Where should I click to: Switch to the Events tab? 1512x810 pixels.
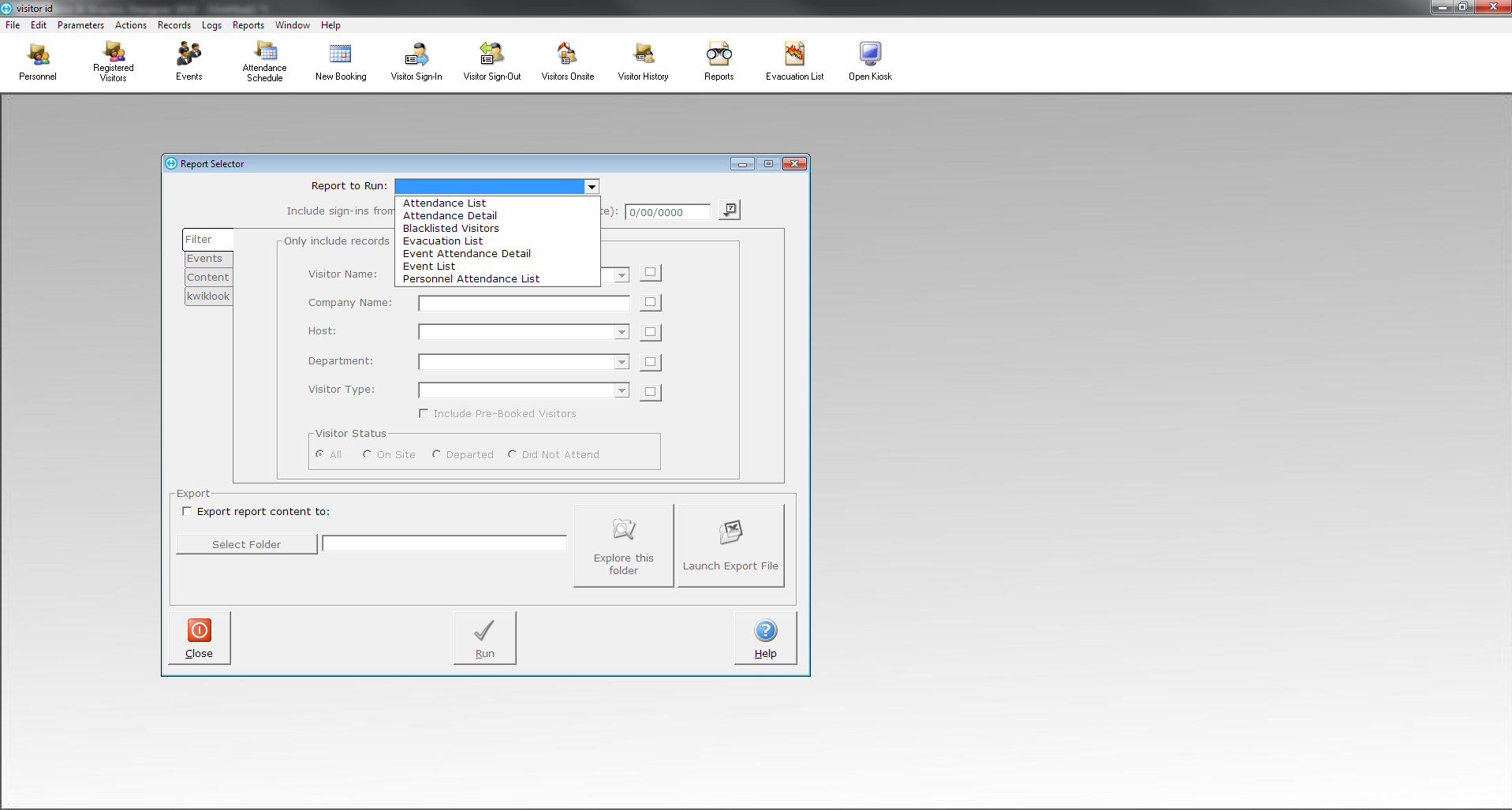click(x=206, y=259)
